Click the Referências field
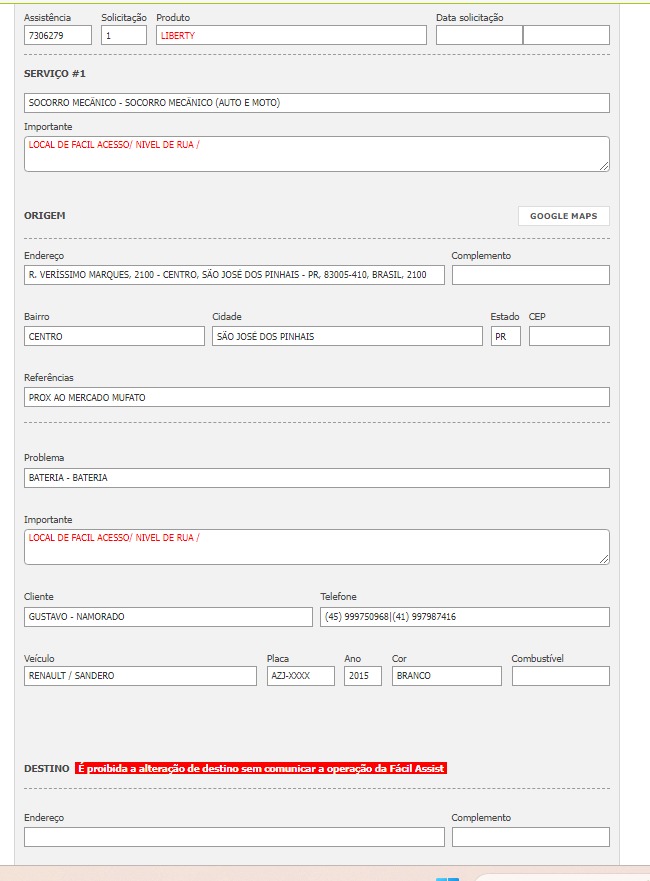 pos(316,398)
